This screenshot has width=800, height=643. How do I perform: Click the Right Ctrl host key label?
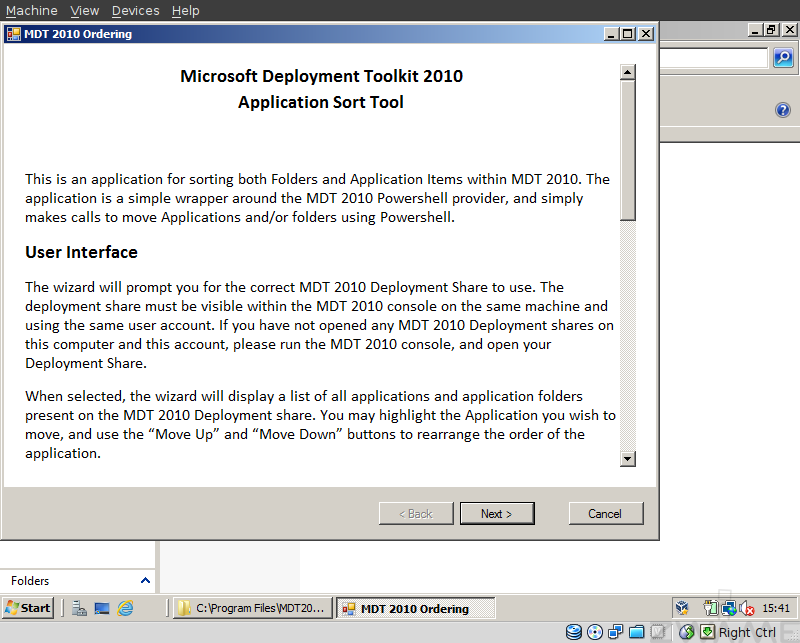[x=747, y=632]
